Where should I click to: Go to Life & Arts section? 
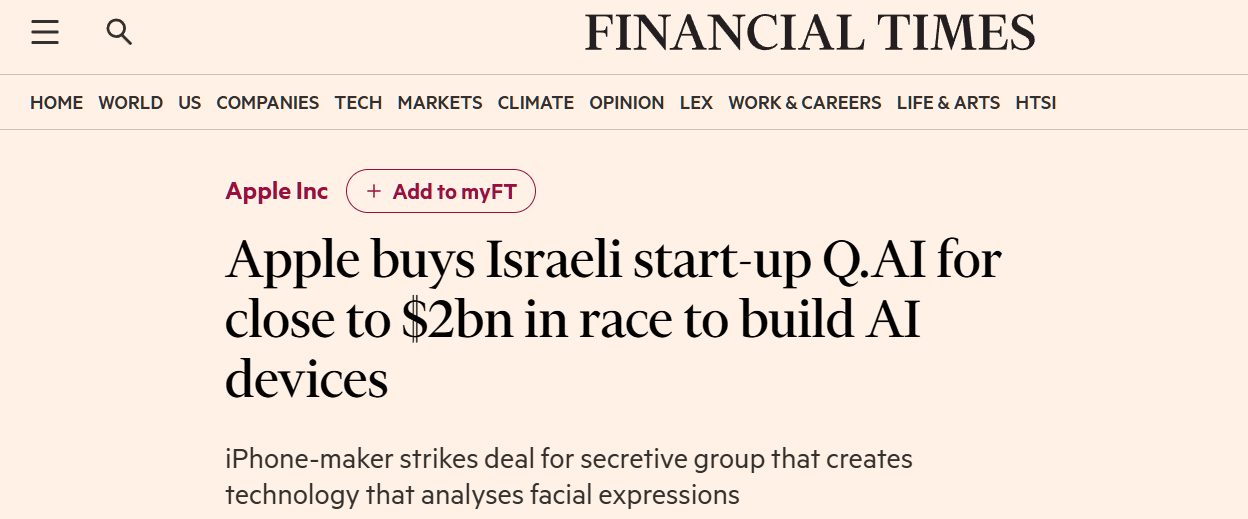coord(948,103)
